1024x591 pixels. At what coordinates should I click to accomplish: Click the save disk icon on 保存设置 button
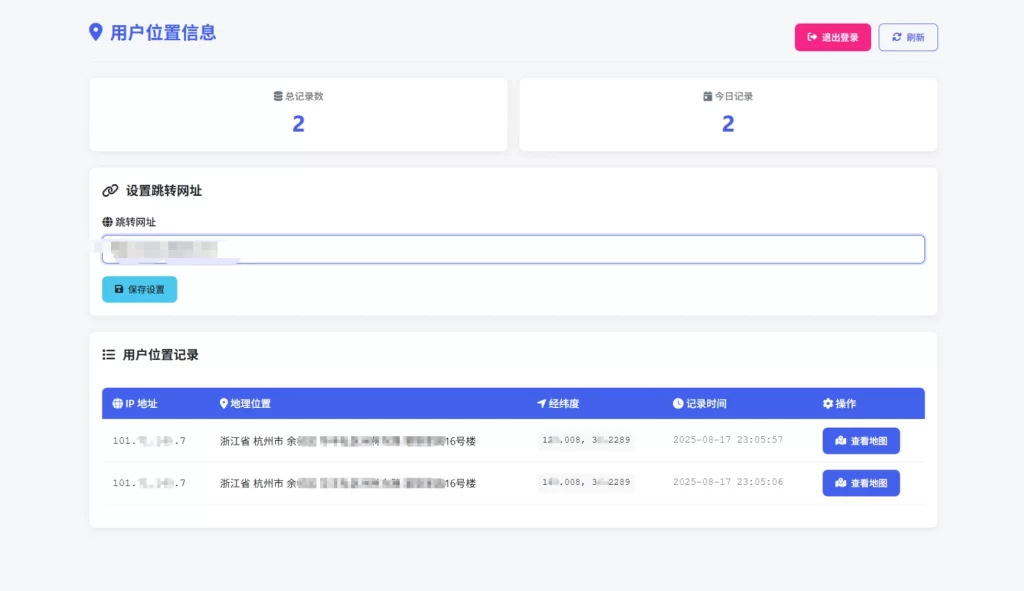[119, 288]
